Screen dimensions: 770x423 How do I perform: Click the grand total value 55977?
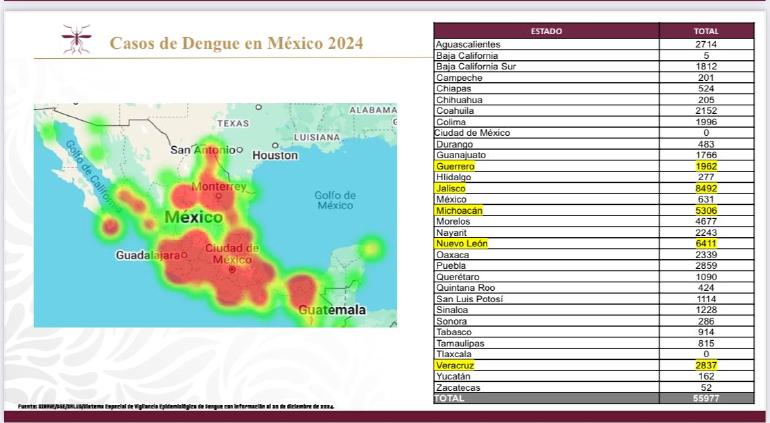(705, 398)
